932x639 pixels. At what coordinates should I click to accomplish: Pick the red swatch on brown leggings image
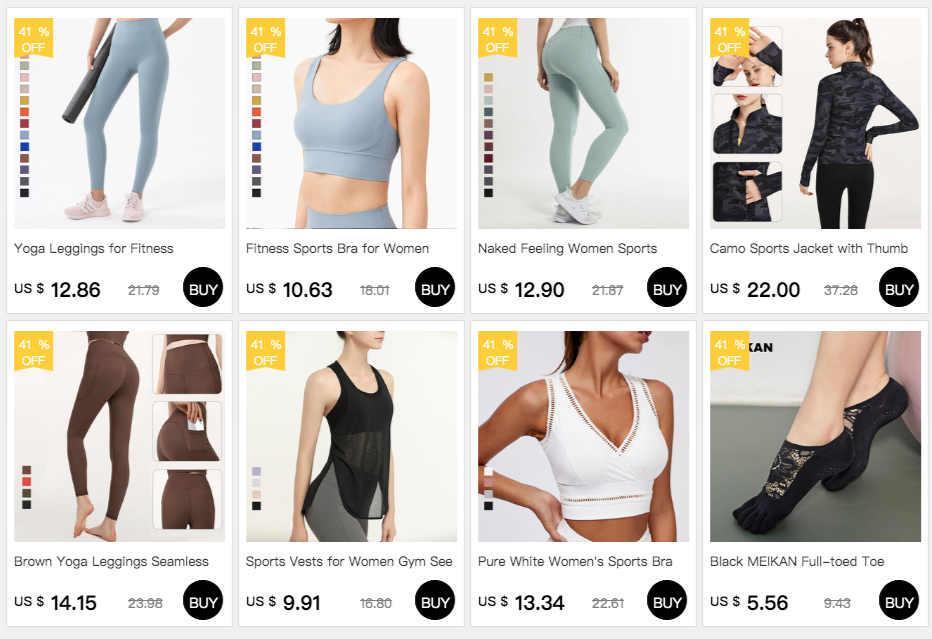[x=26, y=481]
